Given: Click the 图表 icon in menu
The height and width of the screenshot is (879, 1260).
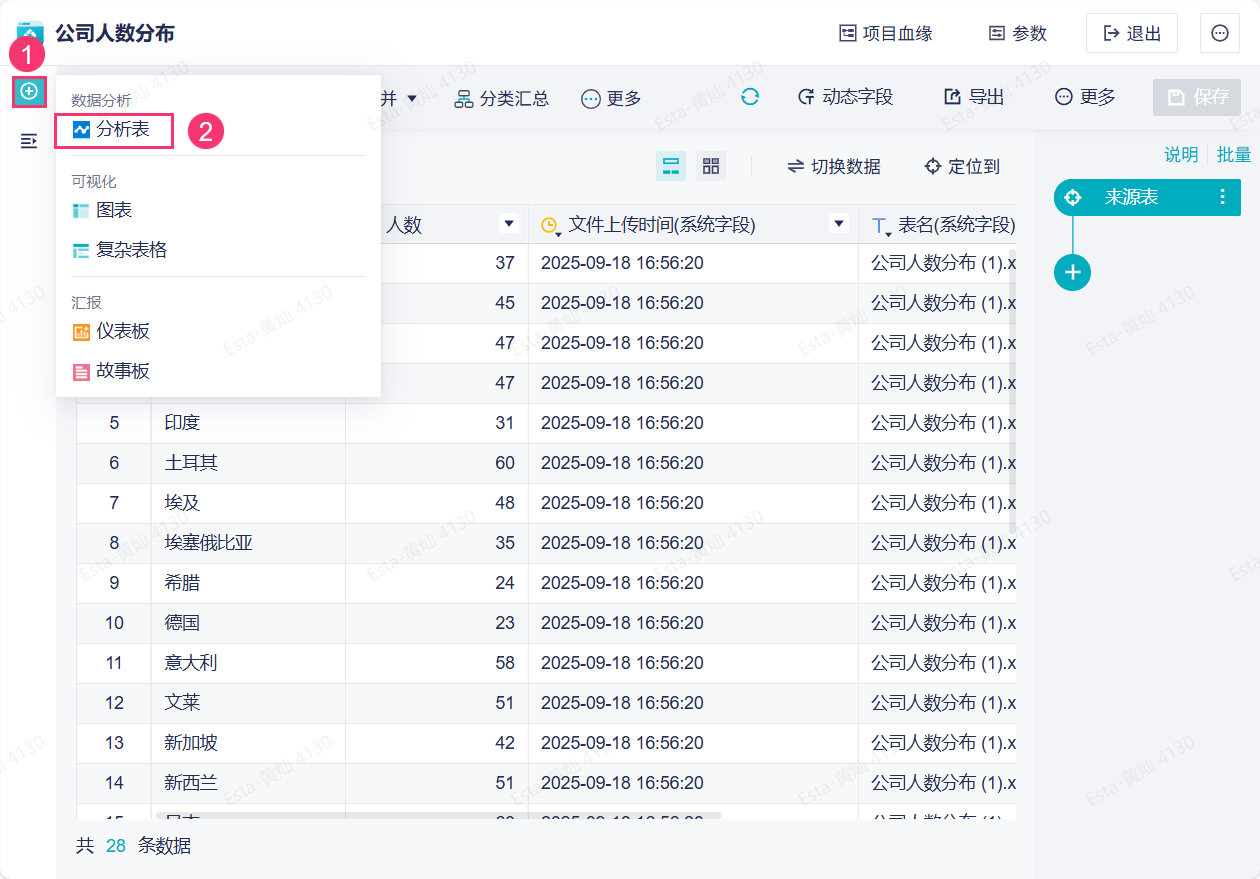Looking at the screenshot, I should 82,211.
